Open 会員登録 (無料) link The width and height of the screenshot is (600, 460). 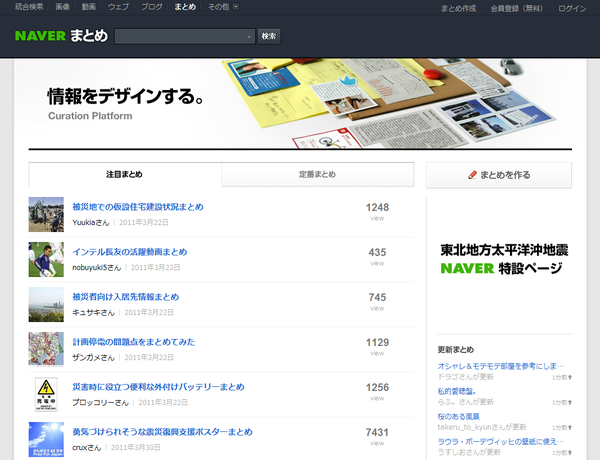(x=517, y=8)
